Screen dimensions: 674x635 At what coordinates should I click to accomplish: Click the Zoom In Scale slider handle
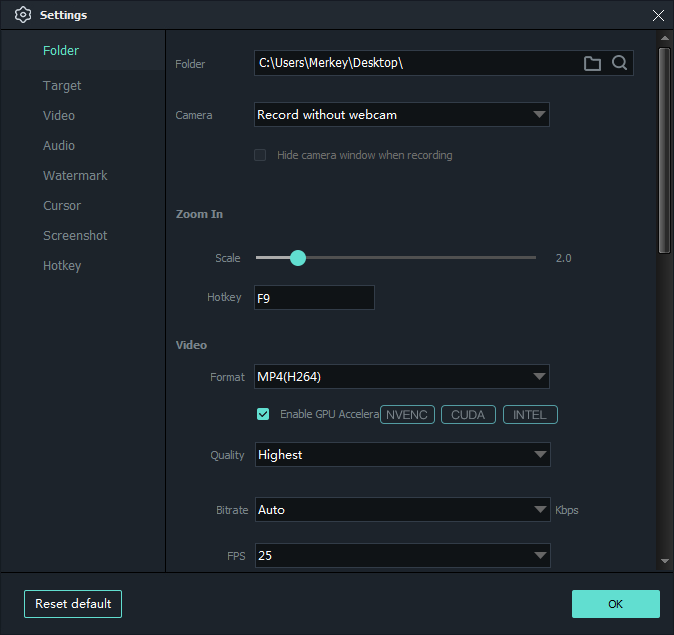297,258
